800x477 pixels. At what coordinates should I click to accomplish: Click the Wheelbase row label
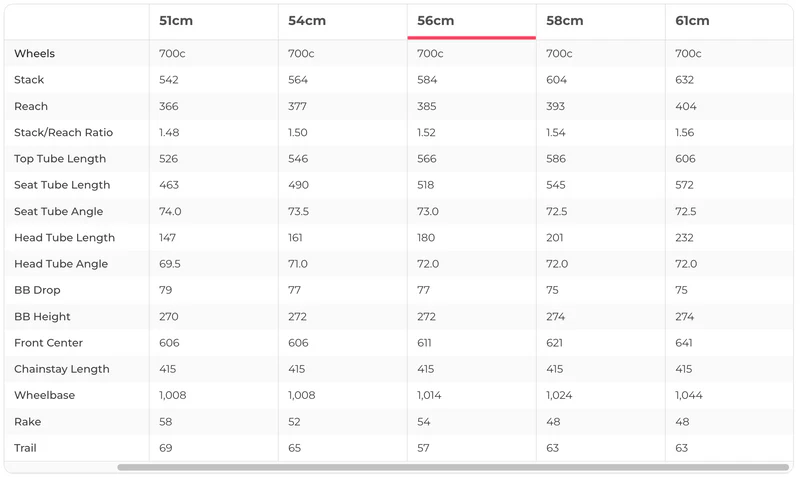[x=44, y=395]
